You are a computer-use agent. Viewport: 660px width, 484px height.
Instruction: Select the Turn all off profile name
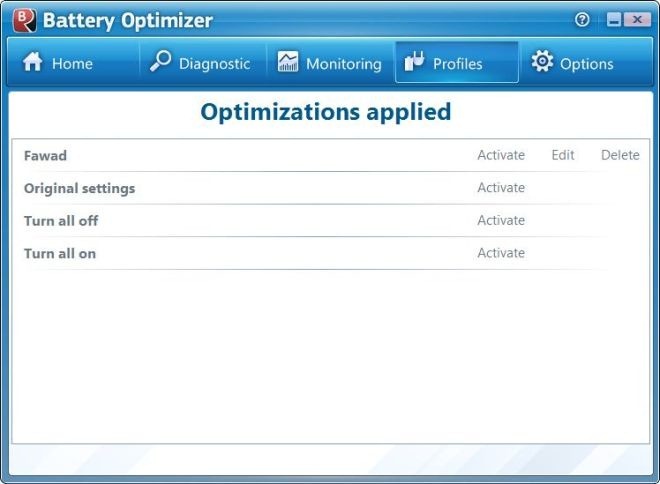pyautogui.click(x=61, y=221)
